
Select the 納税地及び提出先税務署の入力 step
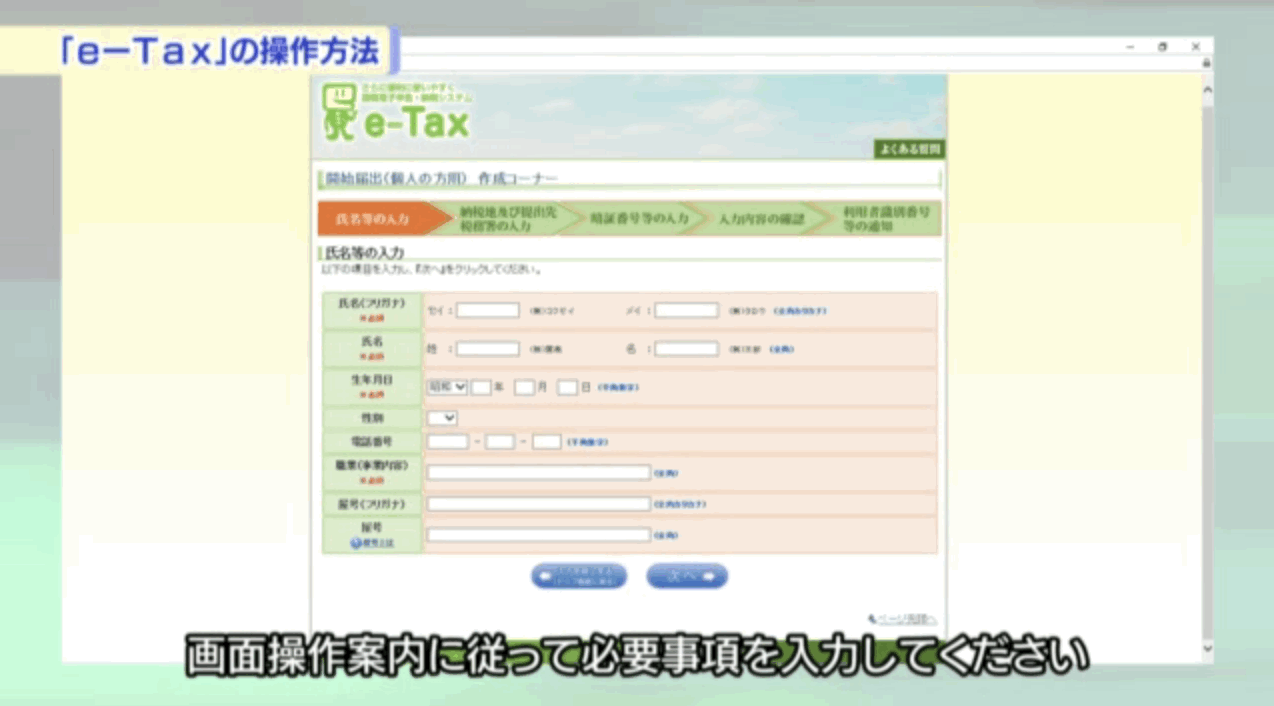pyautogui.click(x=507, y=219)
